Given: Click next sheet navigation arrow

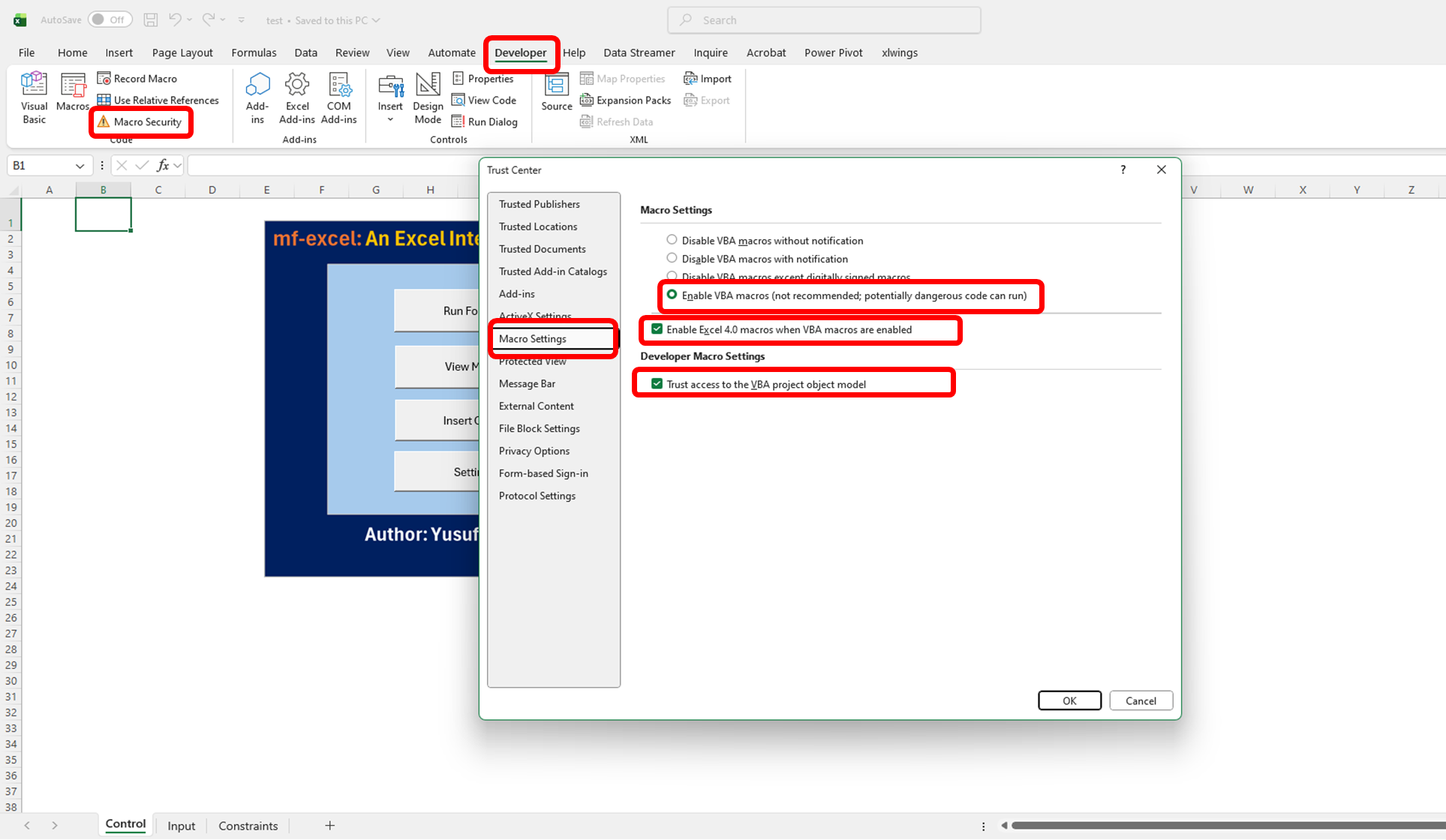Looking at the screenshot, I should (55, 826).
